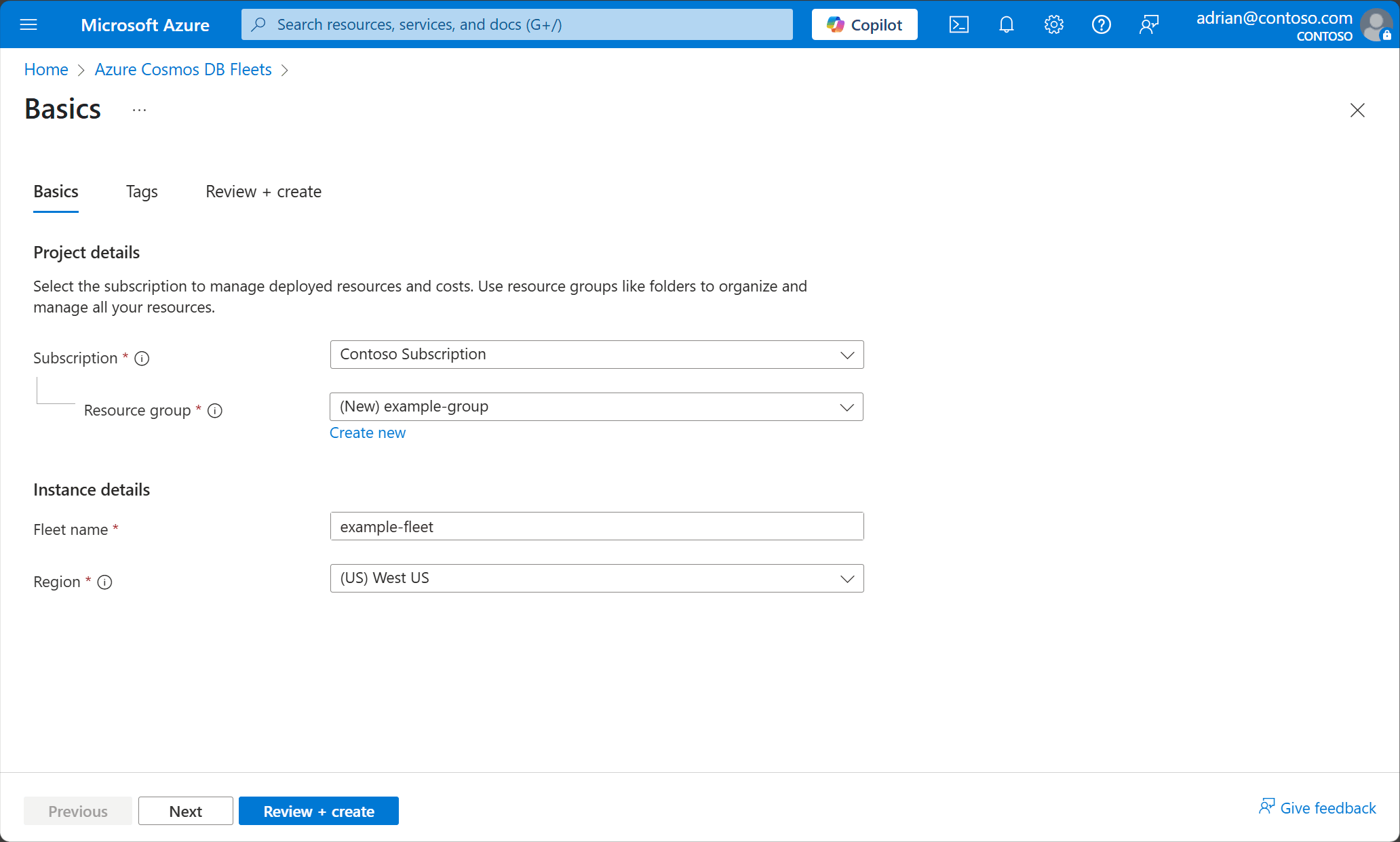Viewport: 1400px width, 842px height.
Task: Open the Subscription dropdown
Action: point(596,354)
